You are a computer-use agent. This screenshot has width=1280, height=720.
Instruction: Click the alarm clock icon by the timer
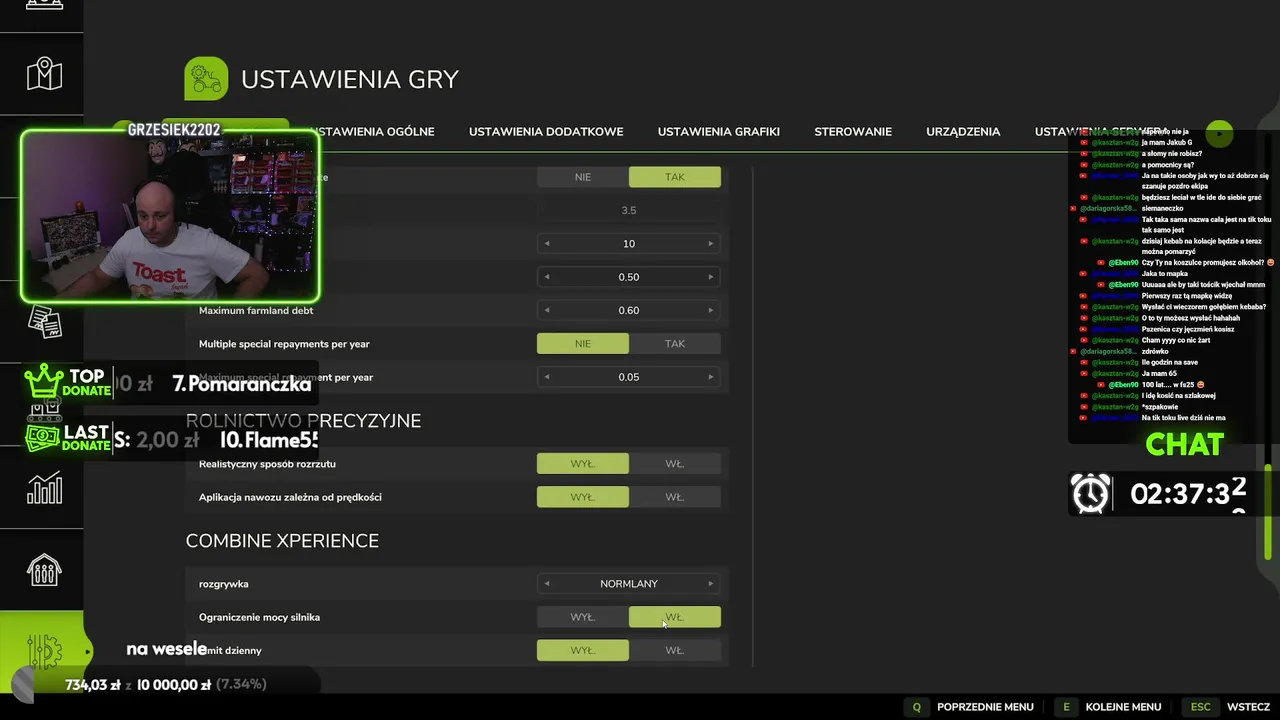(1091, 493)
